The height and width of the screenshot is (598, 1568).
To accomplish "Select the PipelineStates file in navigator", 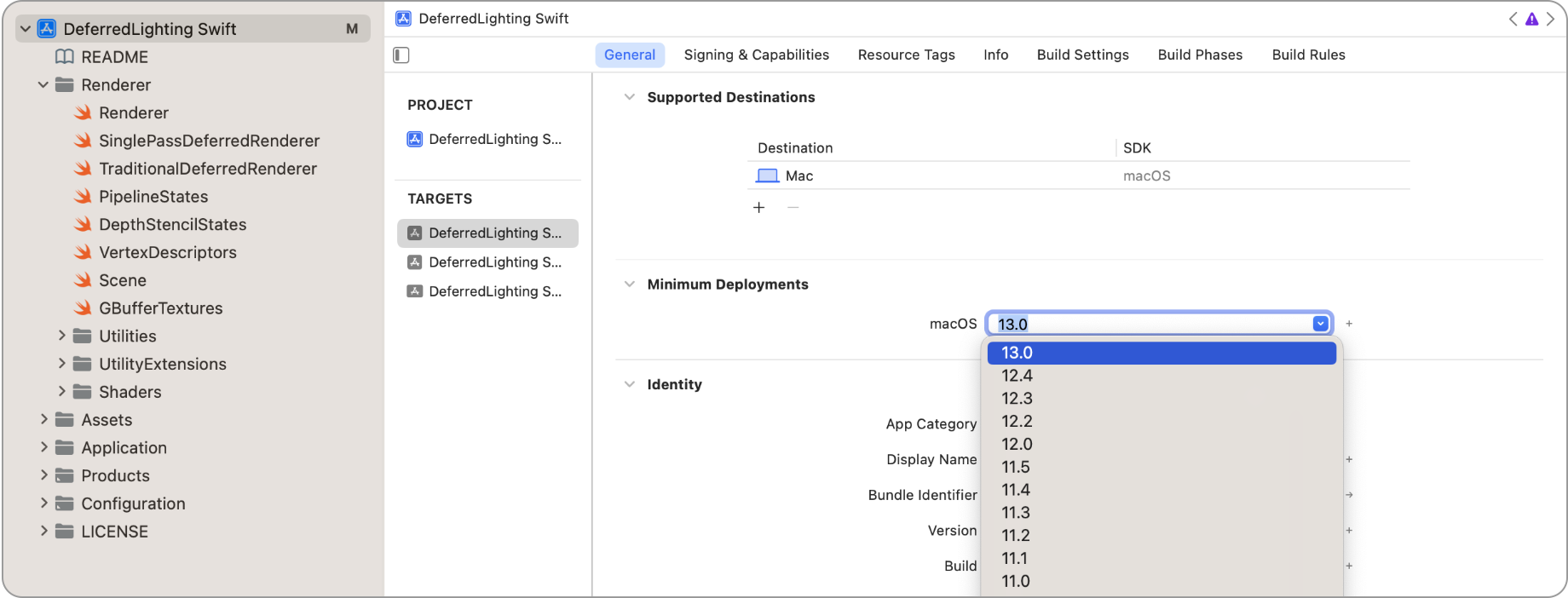I will [153, 197].
